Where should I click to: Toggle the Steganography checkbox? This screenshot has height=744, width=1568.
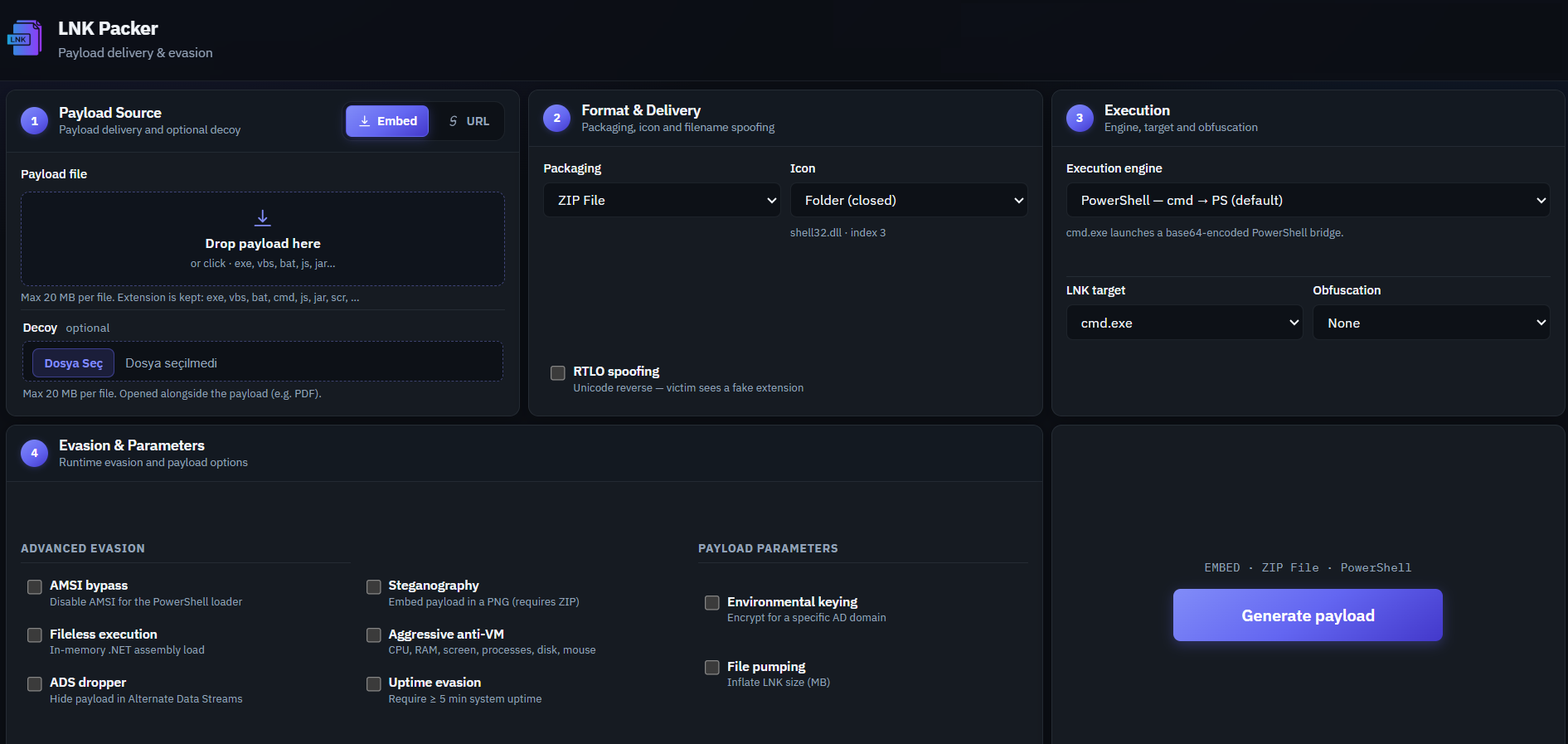click(x=374, y=587)
